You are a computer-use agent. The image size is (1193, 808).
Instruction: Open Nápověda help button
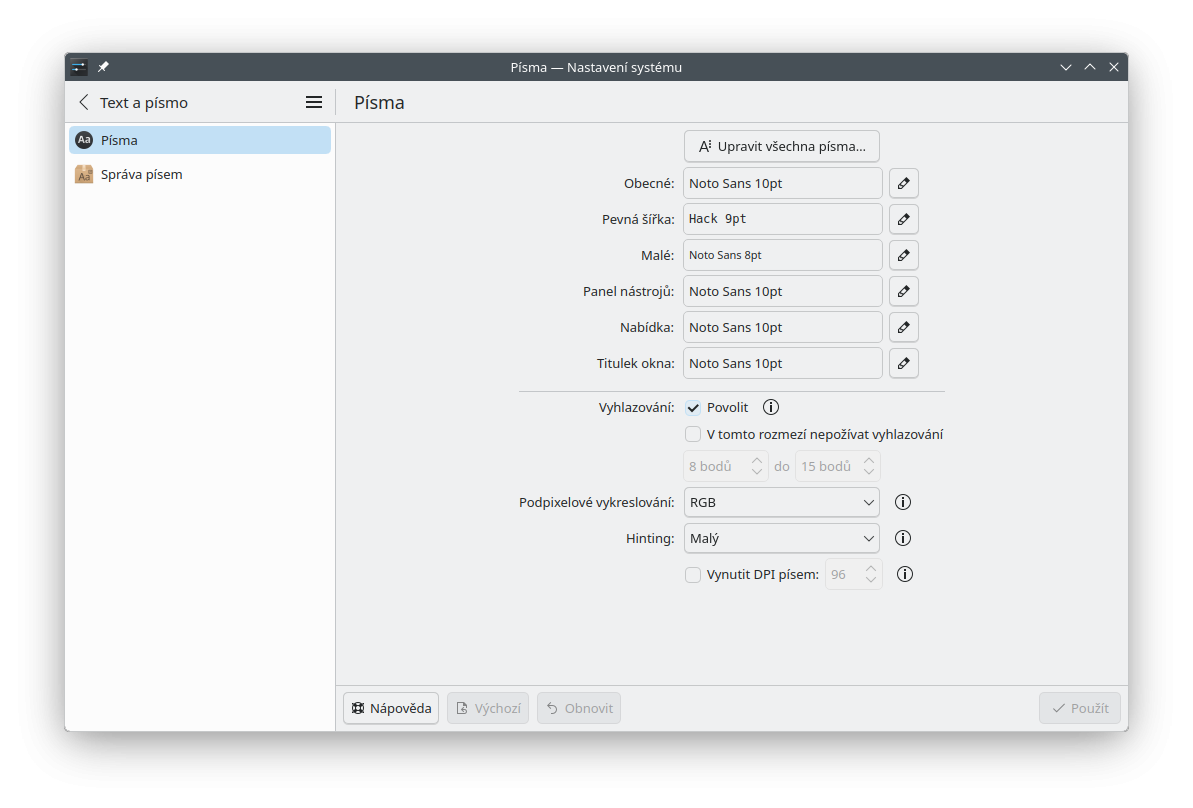click(x=391, y=708)
